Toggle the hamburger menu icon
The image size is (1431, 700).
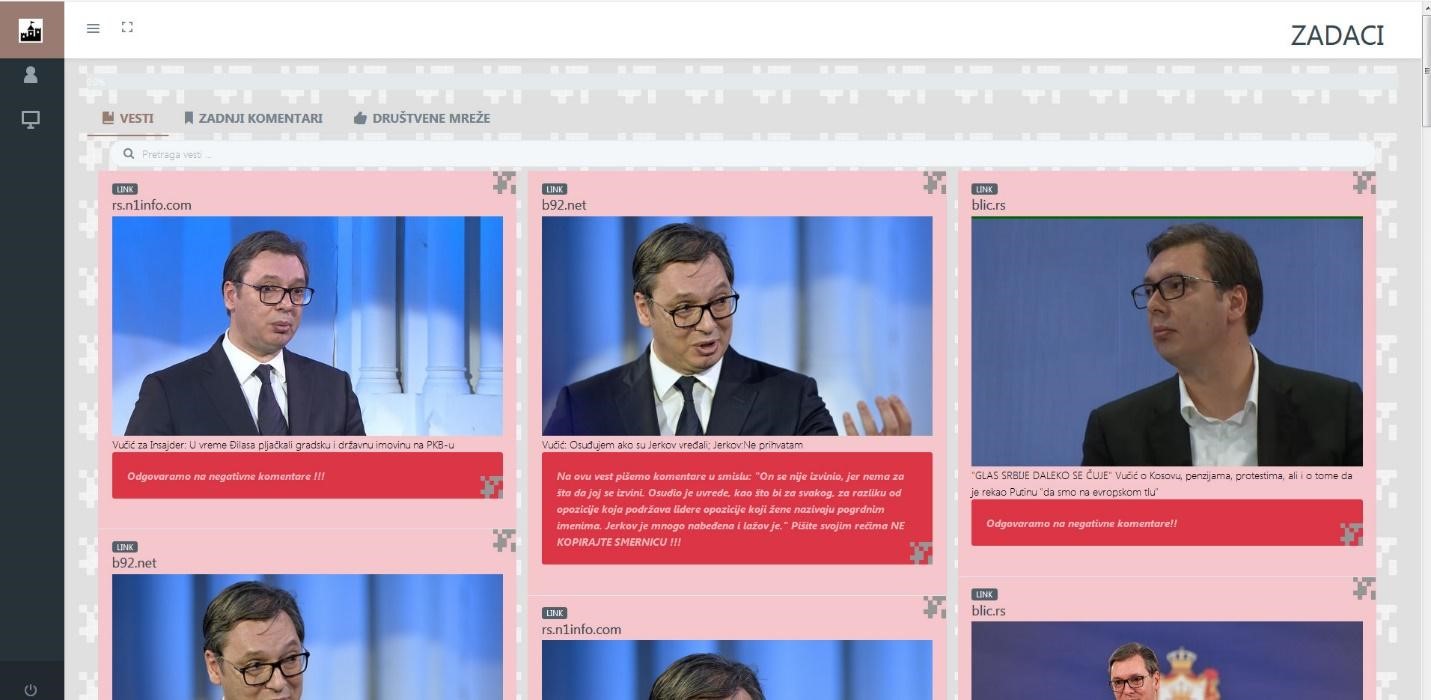(x=93, y=28)
